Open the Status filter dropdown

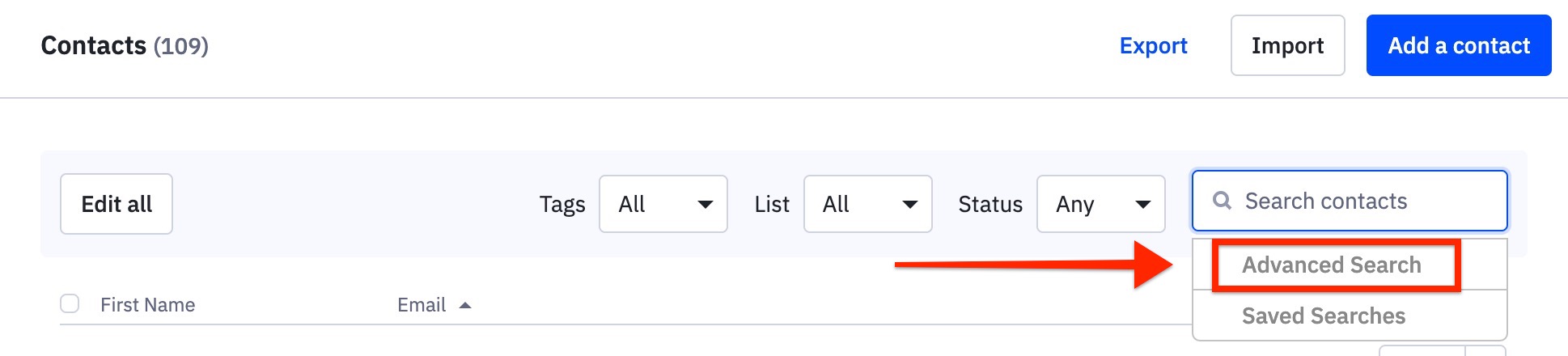tap(1101, 204)
